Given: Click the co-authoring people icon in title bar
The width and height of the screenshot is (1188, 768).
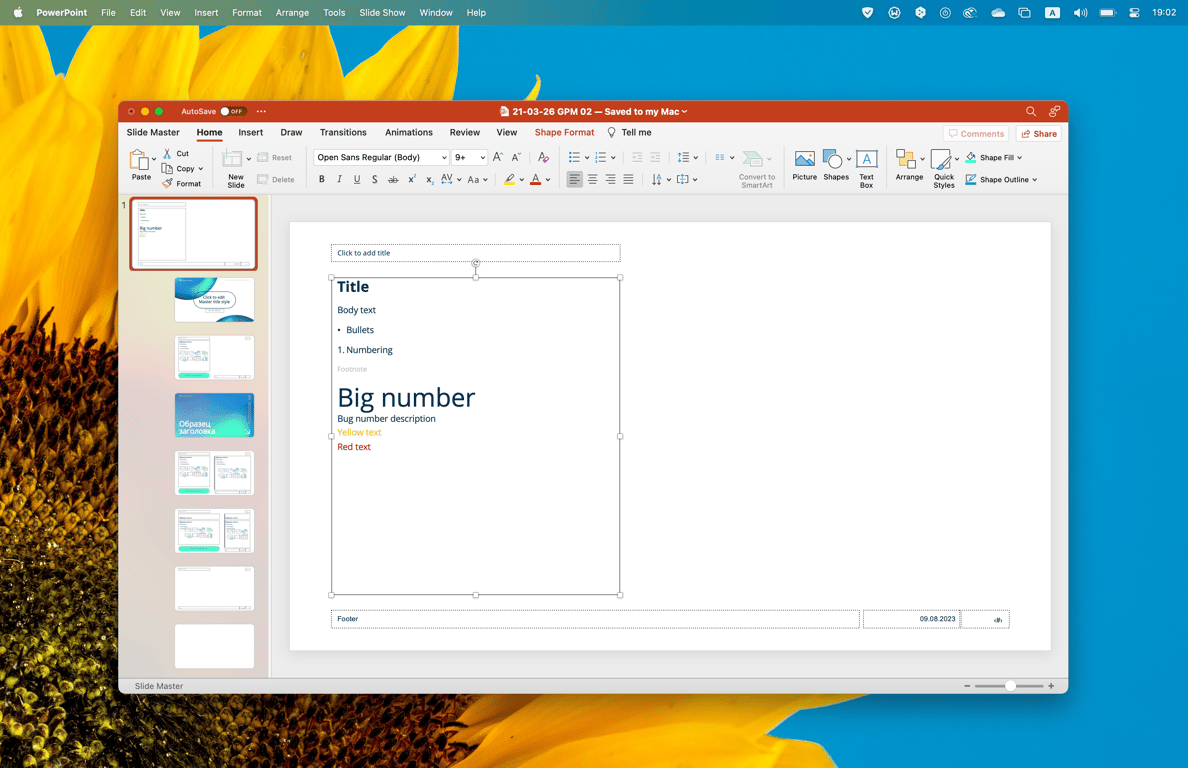Looking at the screenshot, I should click(1054, 111).
